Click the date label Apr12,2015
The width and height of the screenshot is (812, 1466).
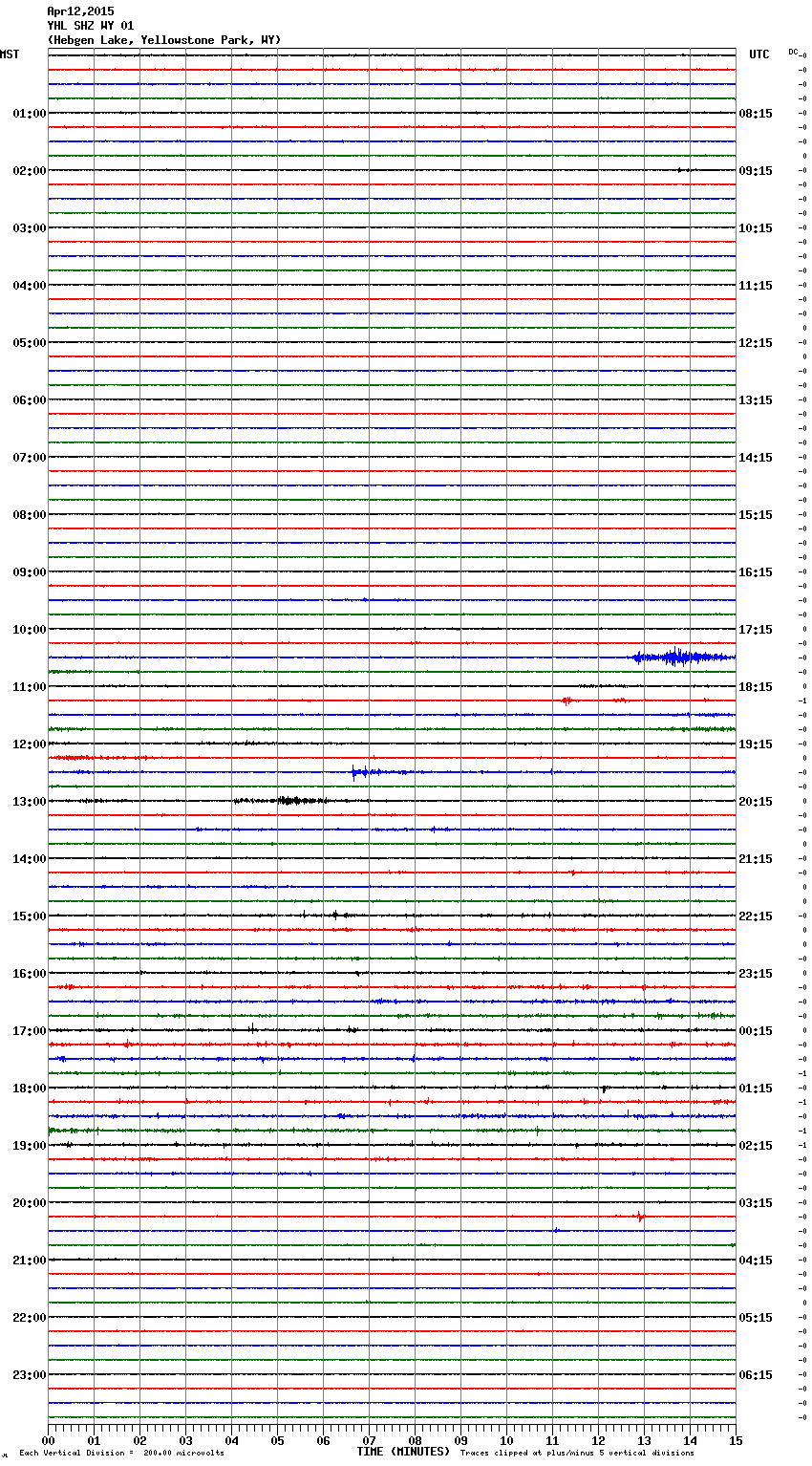(x=80, y=11)
